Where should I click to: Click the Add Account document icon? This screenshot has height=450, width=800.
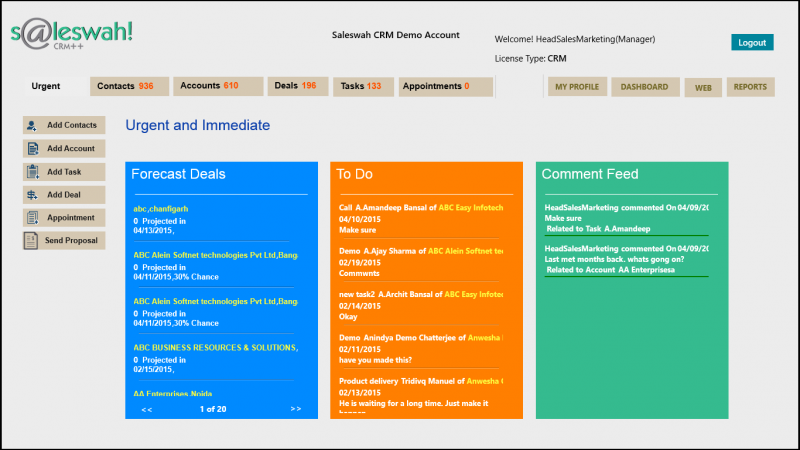coord(33,148)
